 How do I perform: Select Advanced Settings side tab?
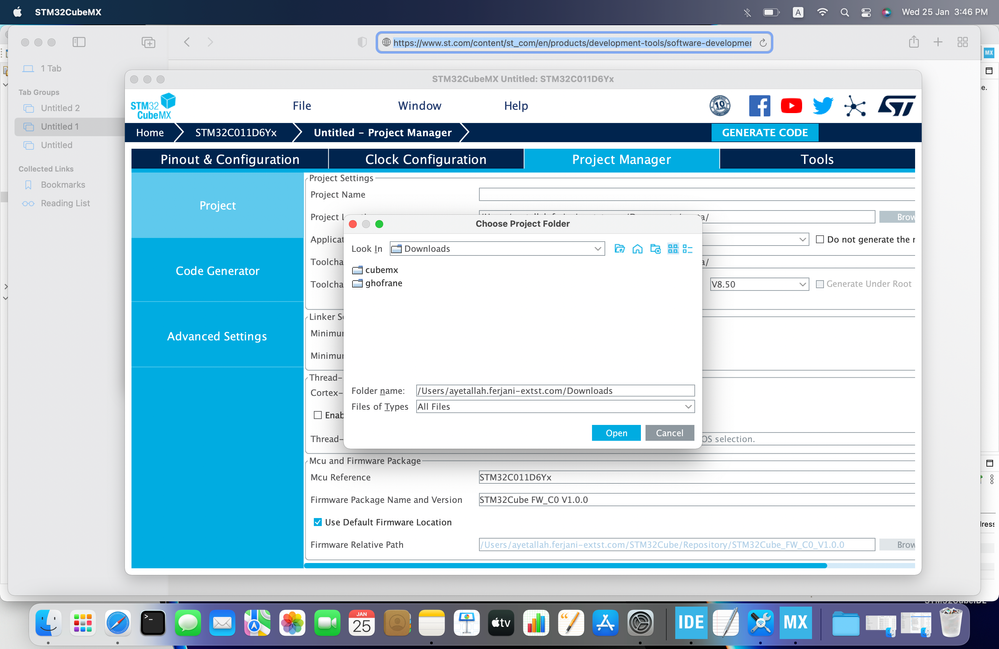click(217, 336)
